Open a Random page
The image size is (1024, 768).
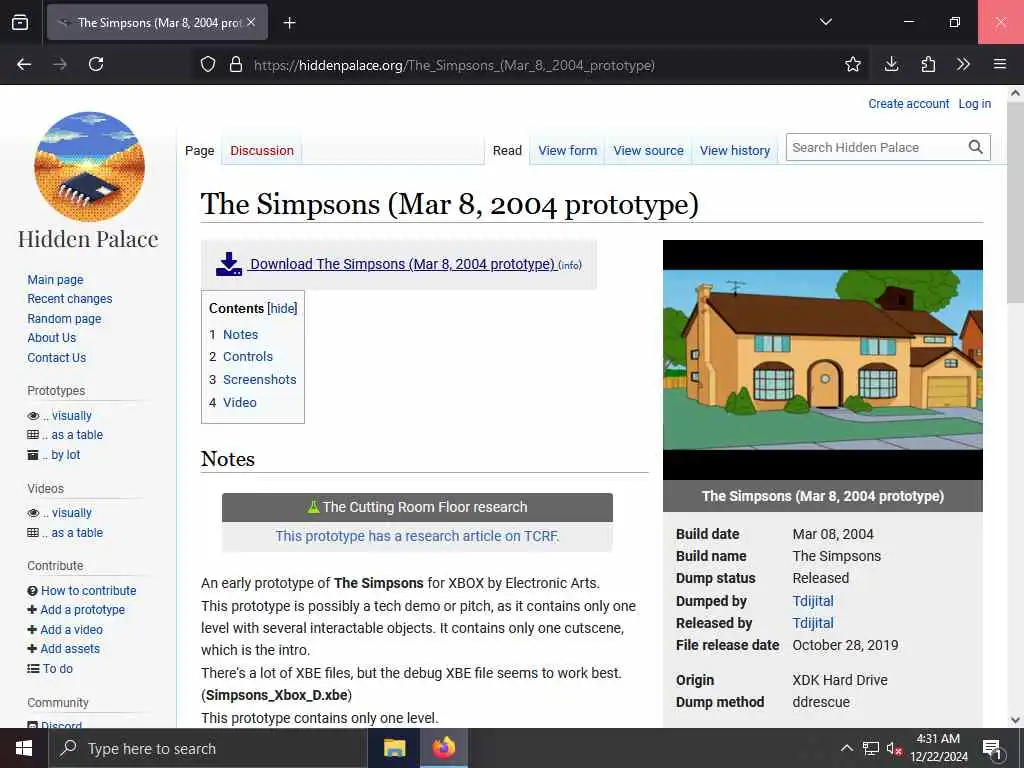pyautogui.click(x=64, y=319)
